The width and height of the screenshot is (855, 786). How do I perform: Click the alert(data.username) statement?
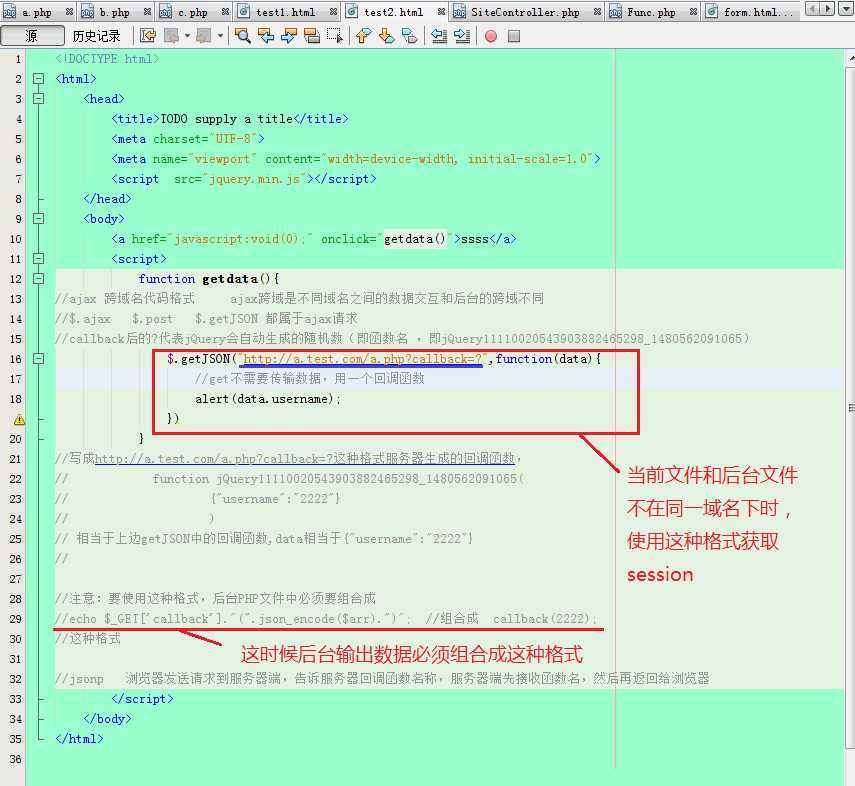pyautogui.click(x=268, y=399)
